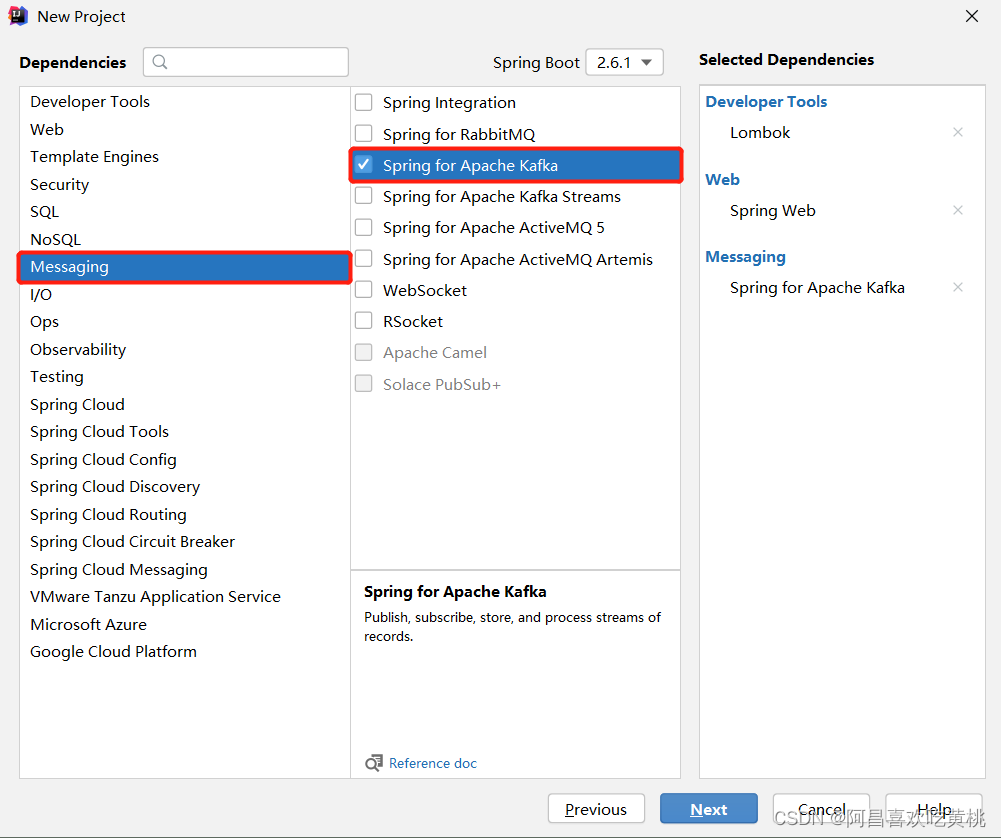1001x838 pixels.
Task: Tick Spring for Apache Kafka Streams
Action: point(364,195)
